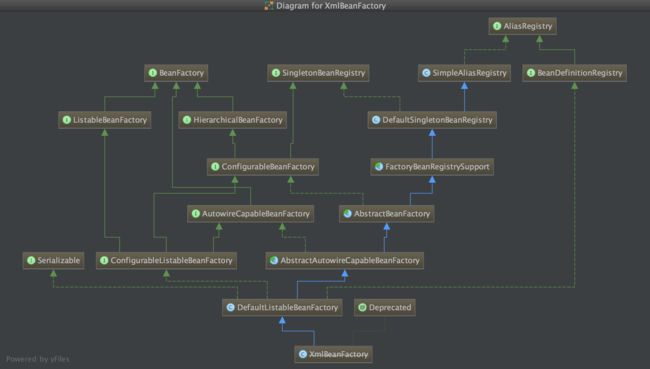This screenshot has height=369, width=650.
Task: Select the Serializable node label
Action: (58, 260)
